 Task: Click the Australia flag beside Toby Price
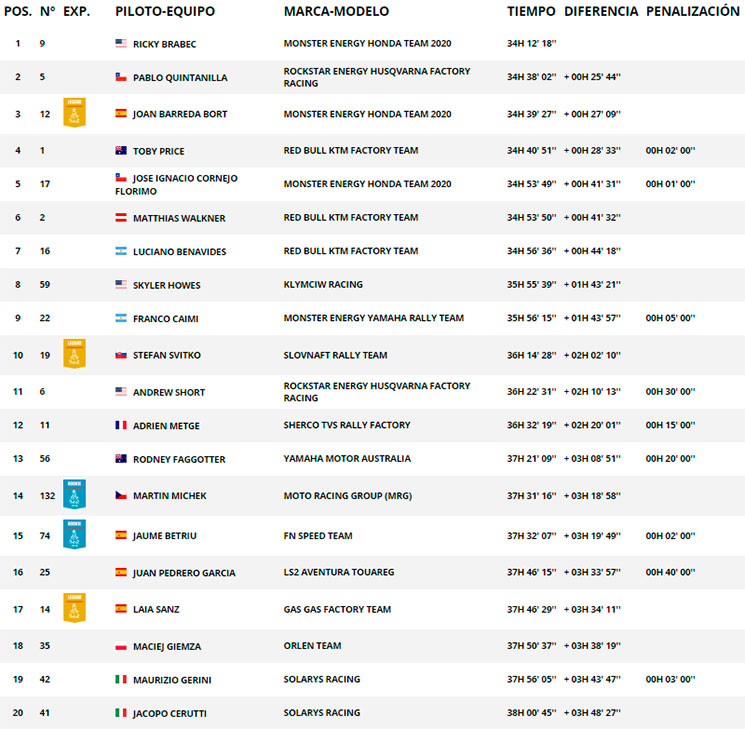[x=121, y=150]
